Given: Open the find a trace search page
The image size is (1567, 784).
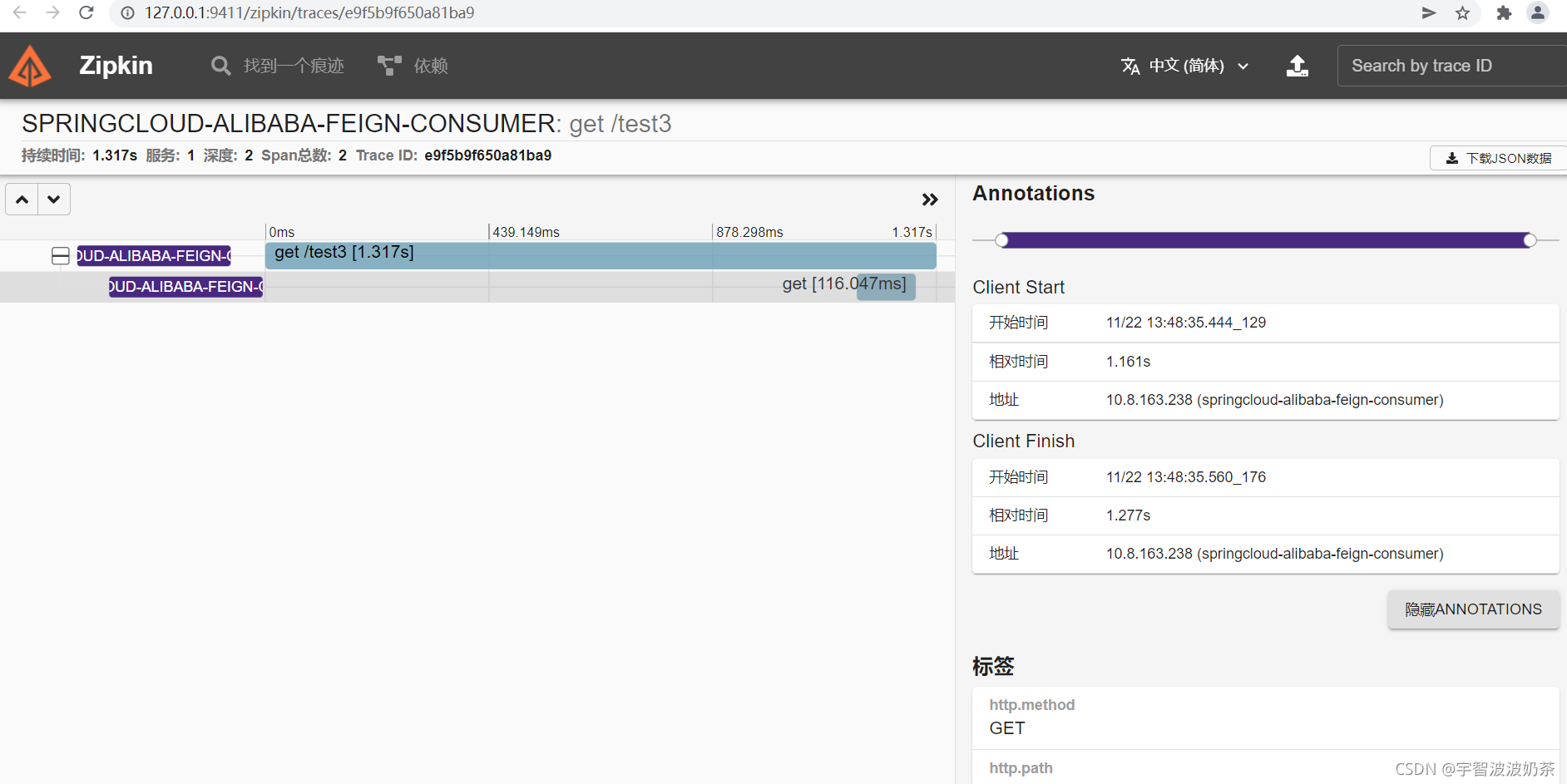Looking at the screenshot, I should pos(278,66).
